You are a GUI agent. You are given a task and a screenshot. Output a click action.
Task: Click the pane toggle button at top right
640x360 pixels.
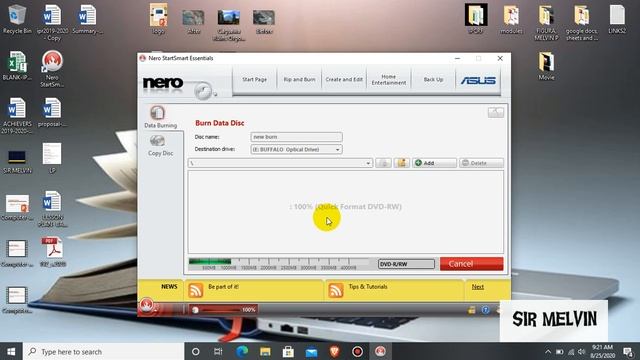point(496,113)
